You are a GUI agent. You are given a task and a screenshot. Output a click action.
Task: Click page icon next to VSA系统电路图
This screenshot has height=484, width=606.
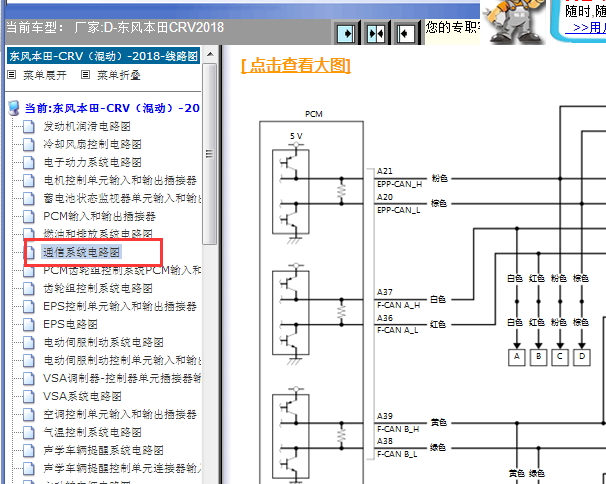(29, 396)
